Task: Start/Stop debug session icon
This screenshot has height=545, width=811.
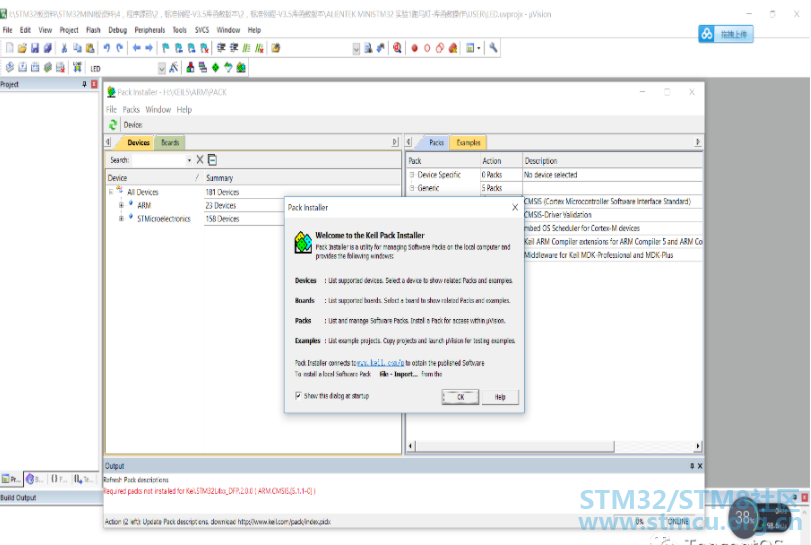Action: [397, 48]
